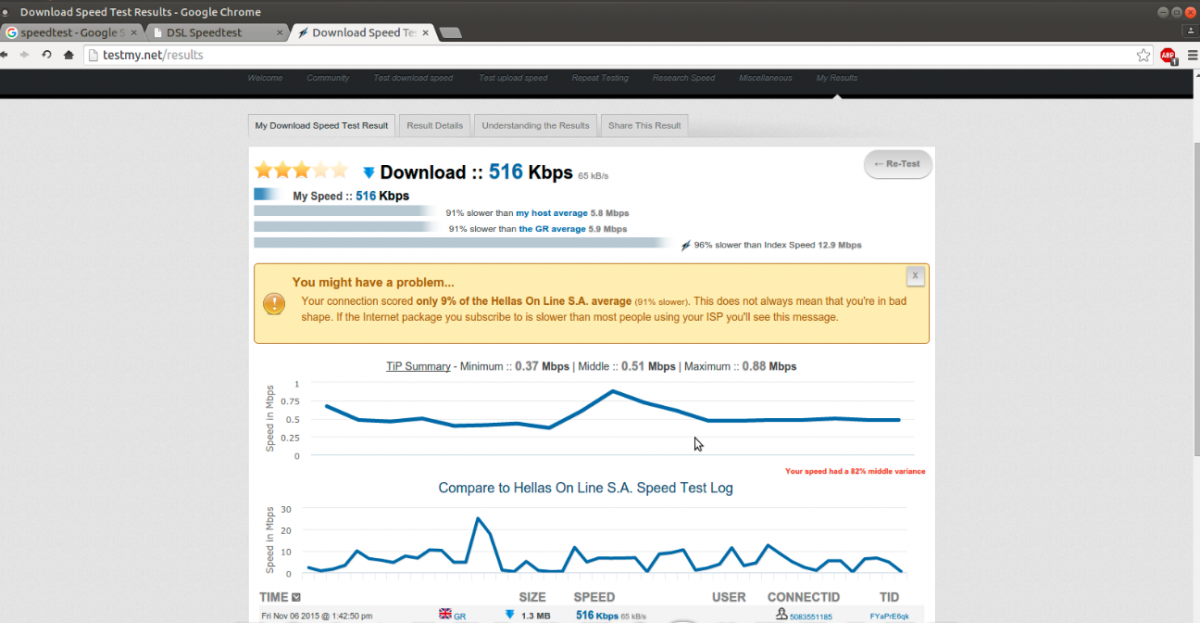Viewport: 1200px width, 623px height.
Task: Click the SPEED column header
Action: point(594,597)
